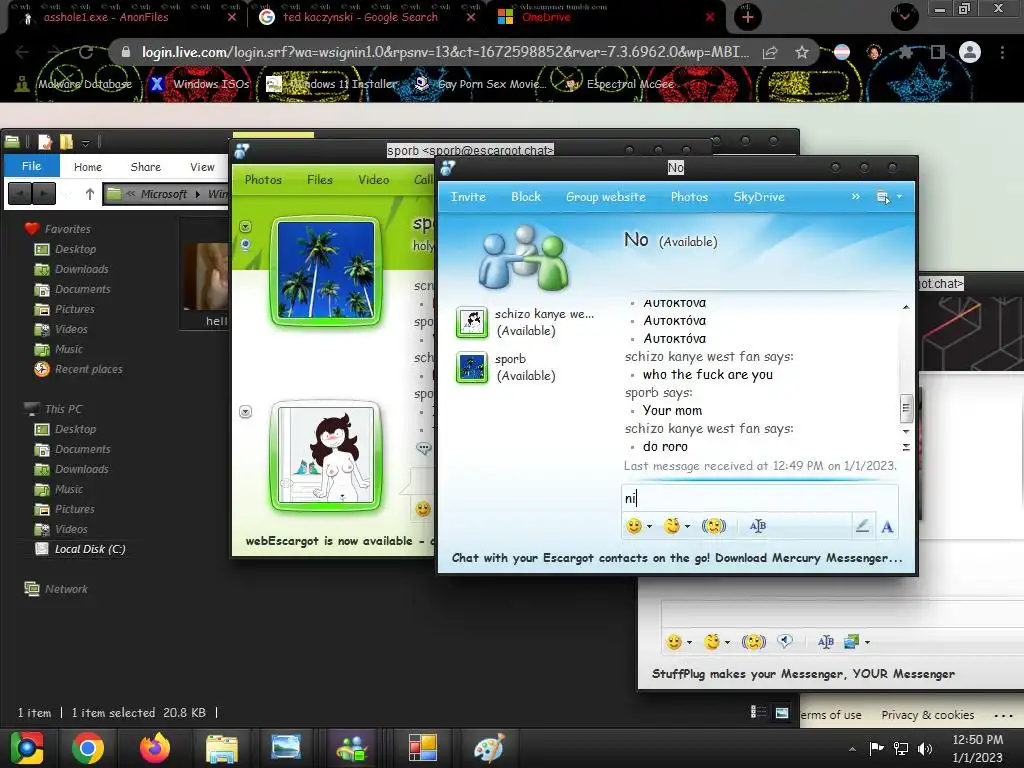The height and width of the screenshot is (768, 1024).
Task: Change font in background StuffPlug chat window
Action: point(825,642)
